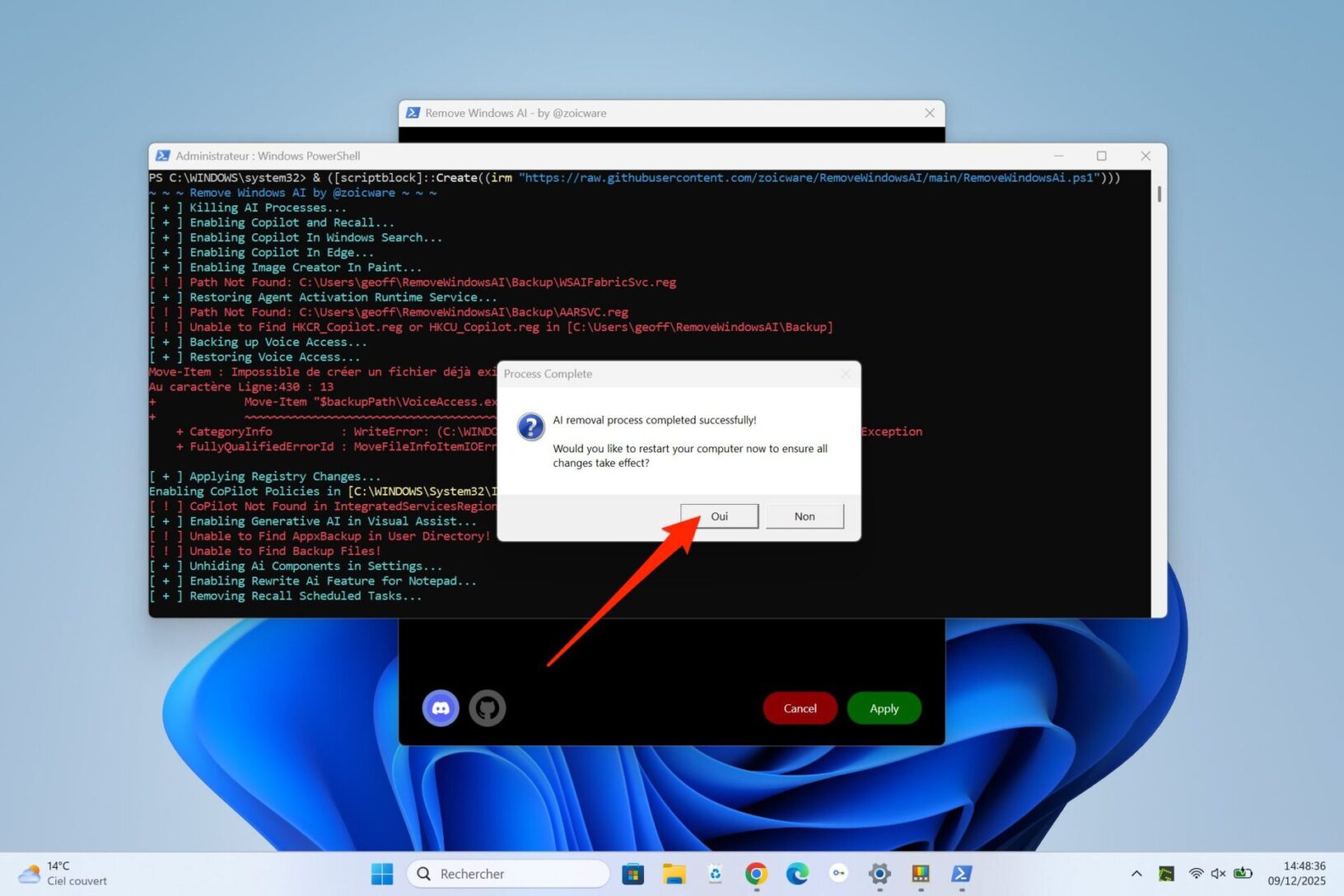Switch to PowerShell taskbar icon
This screenshot has height=896, width=1344.
pyautogui.click(x=962, y=874)
